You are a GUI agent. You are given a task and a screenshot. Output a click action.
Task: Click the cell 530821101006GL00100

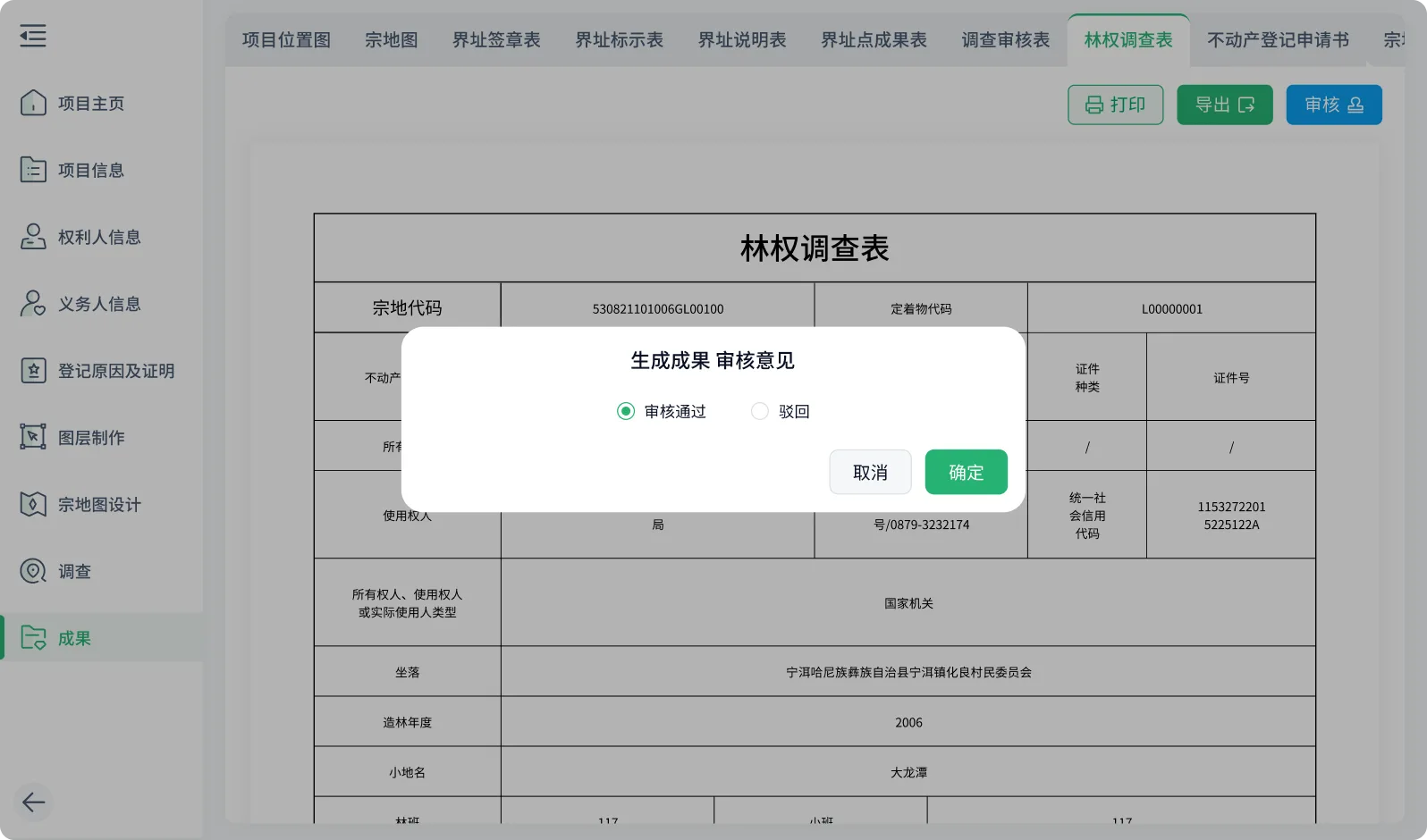pos(657,308)
